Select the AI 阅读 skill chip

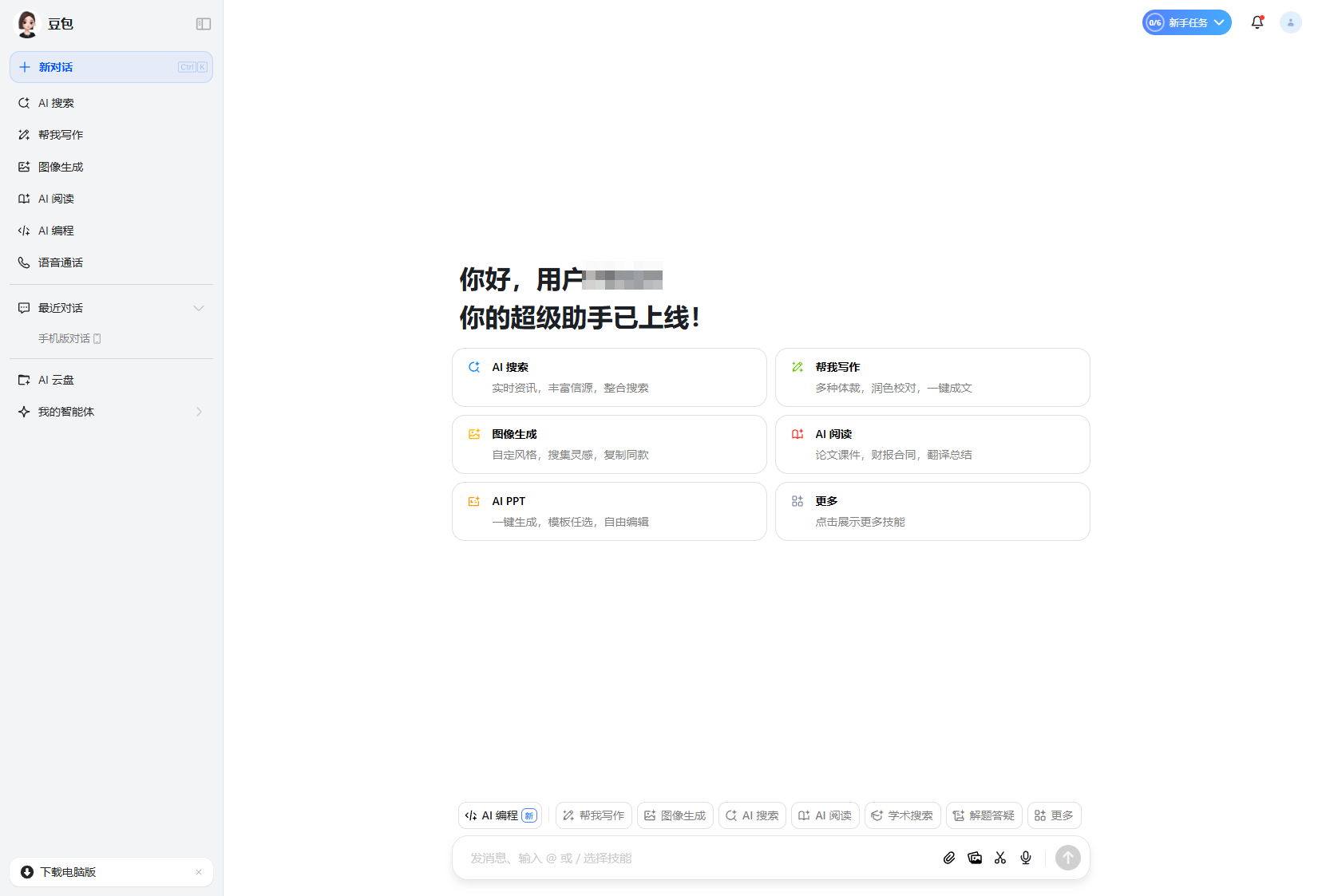point(825,815)
